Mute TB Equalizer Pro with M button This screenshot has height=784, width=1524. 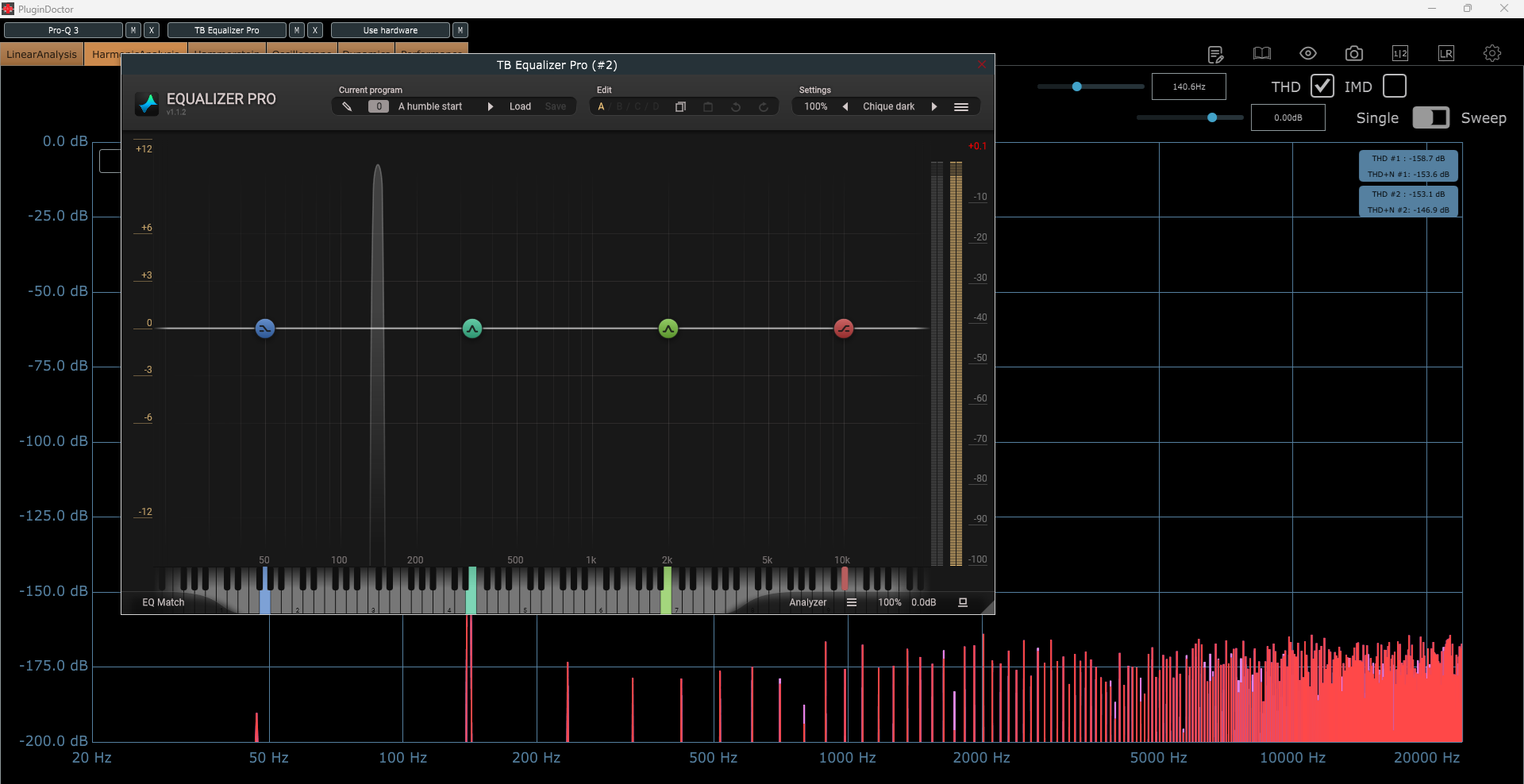point(297,30)
